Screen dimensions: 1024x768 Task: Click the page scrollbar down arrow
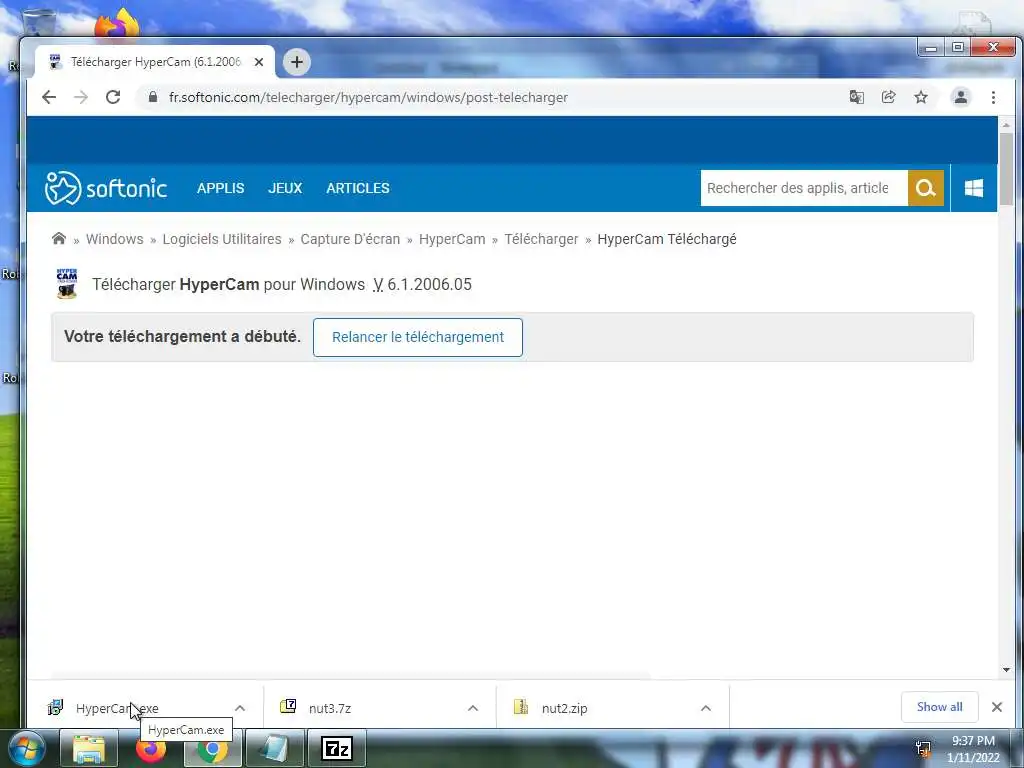(x=1006, y=669)
